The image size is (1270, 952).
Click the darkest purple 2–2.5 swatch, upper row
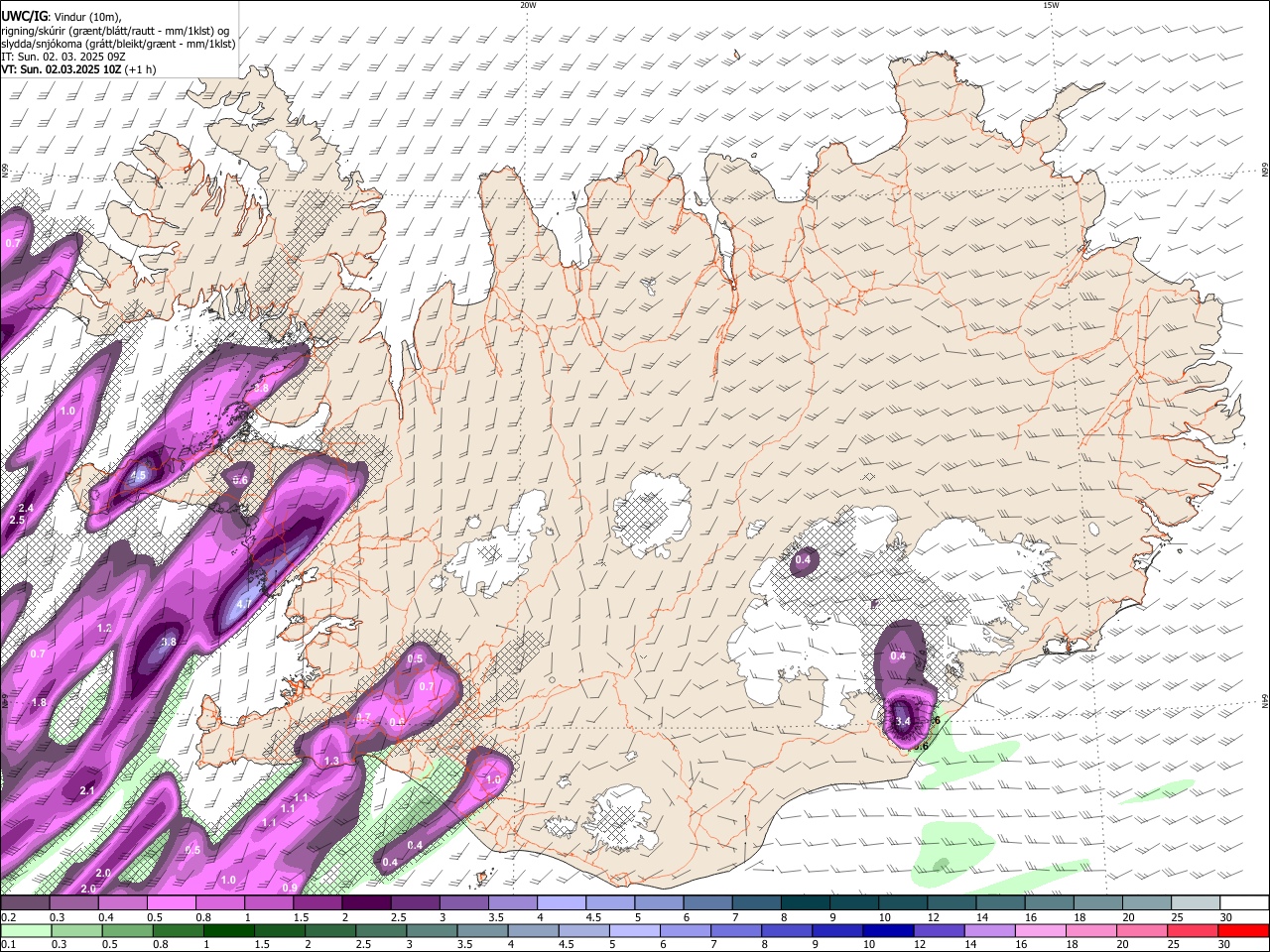tap(366, 903)
